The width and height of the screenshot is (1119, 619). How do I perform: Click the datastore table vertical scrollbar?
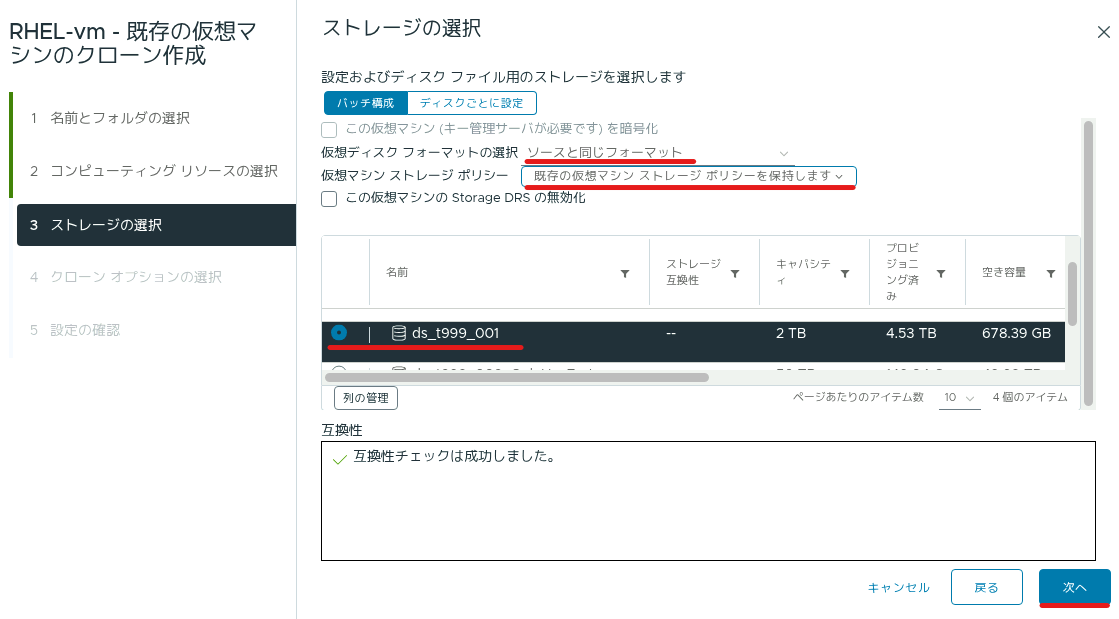point(1072,293)
